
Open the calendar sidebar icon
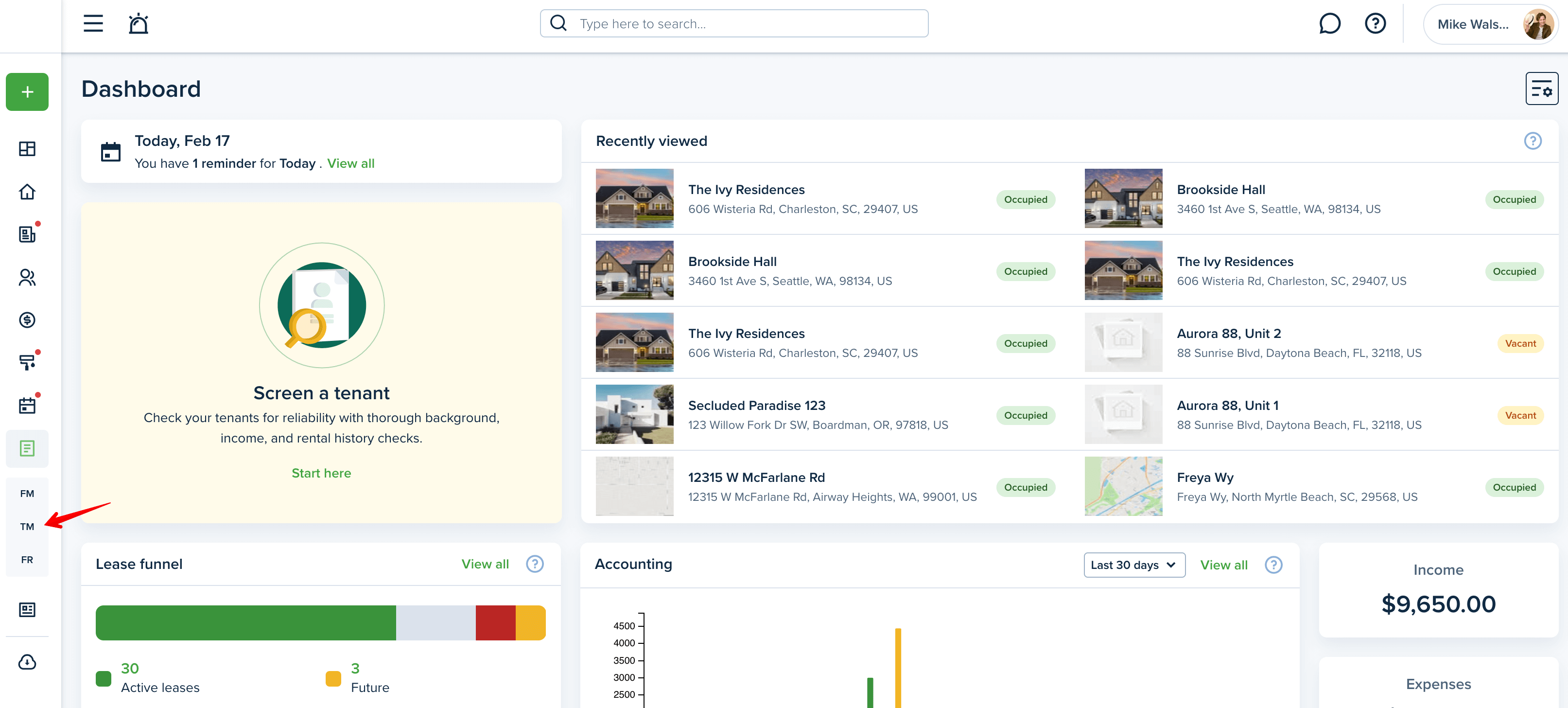[x=27, y=405]
